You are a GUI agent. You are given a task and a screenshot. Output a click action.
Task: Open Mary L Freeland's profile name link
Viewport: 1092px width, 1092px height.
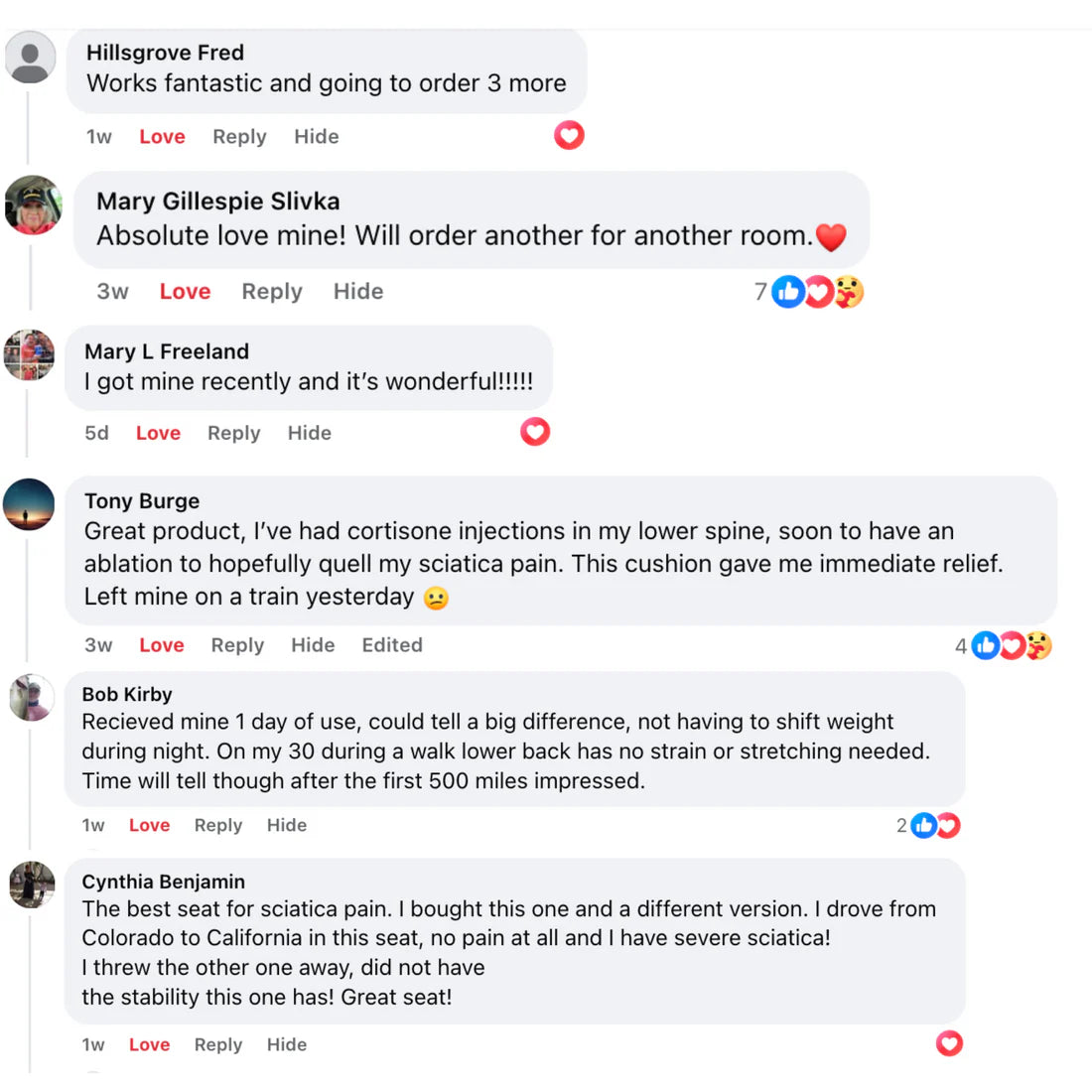click(x=167, y=351)
